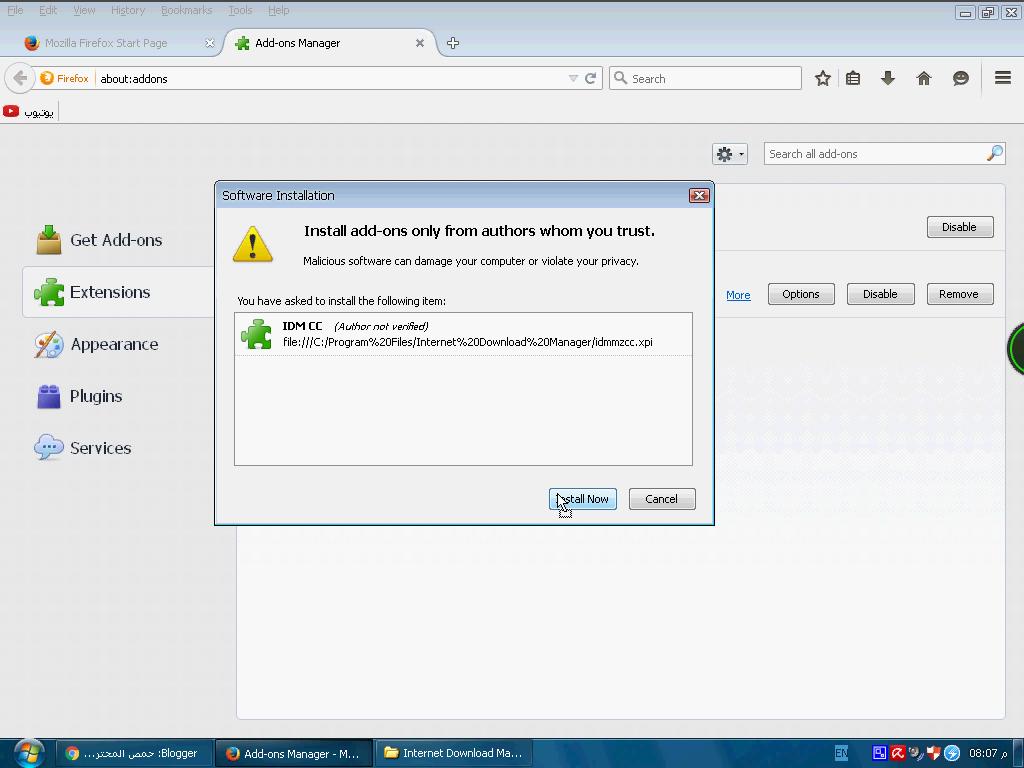Go back with the back arrow
1024x768 pixels.
coord(20,78)
